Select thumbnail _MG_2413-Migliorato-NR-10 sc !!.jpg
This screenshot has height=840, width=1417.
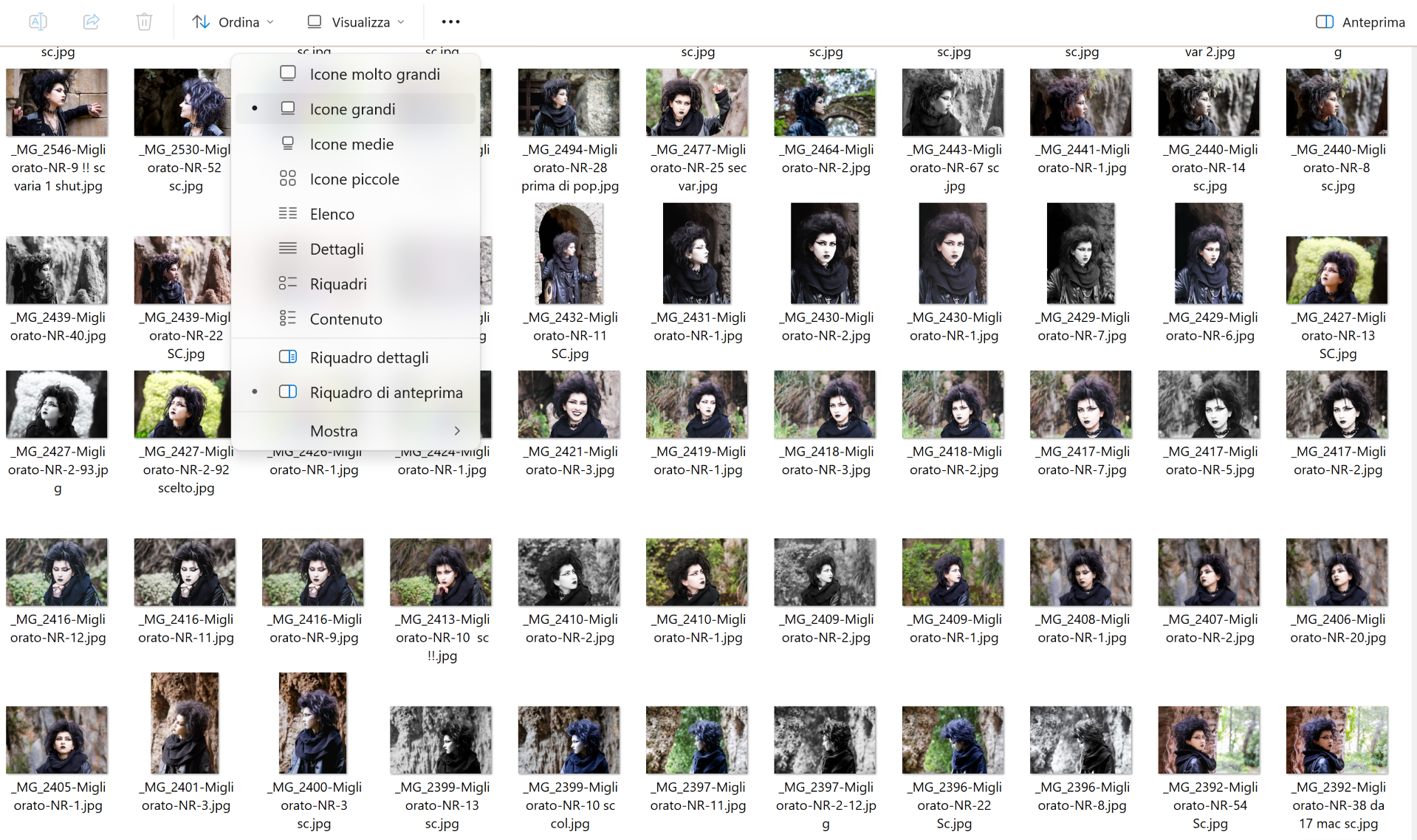point(441,572)
